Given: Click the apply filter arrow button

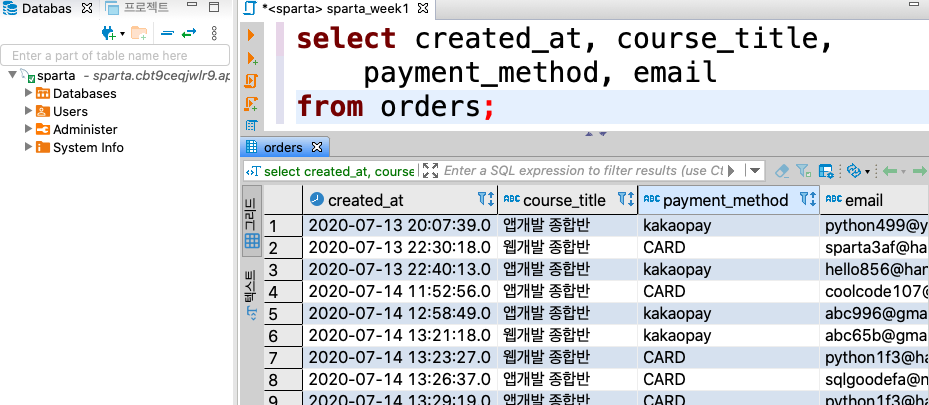Looking at the screenshot, I should point(731,171).
